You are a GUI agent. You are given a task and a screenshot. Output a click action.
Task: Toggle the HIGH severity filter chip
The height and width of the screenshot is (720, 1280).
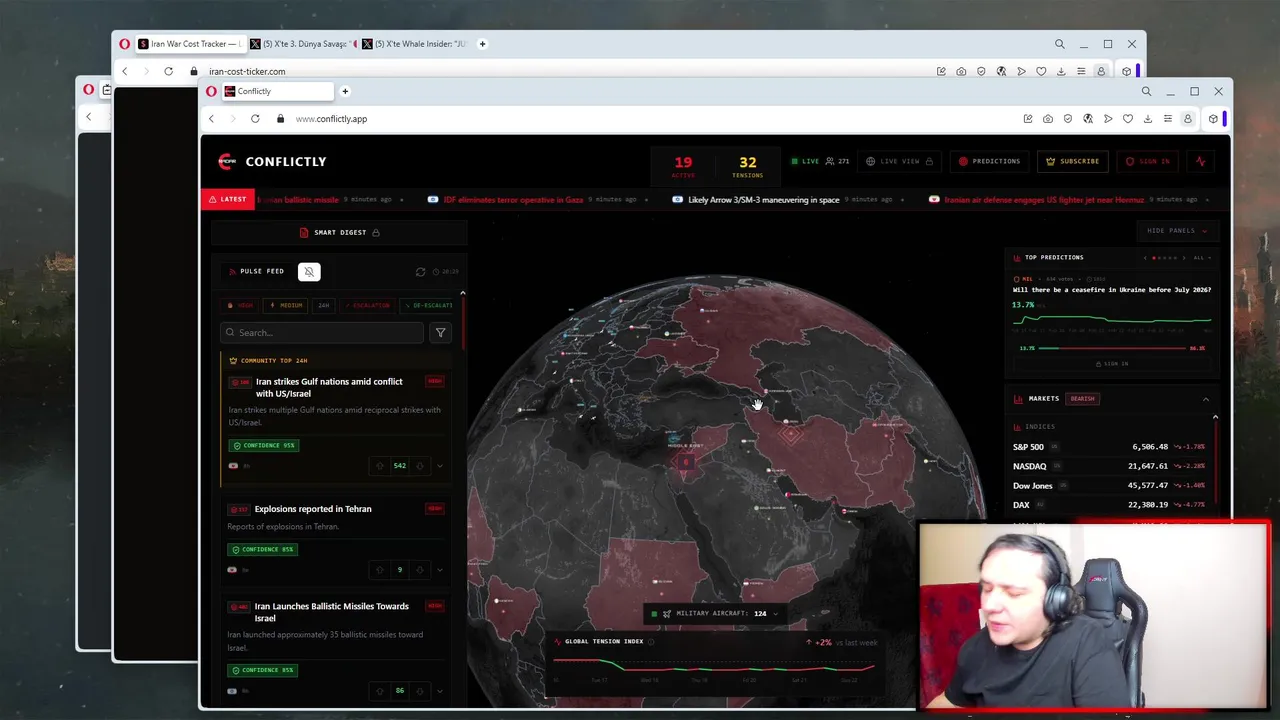(x=240, y=305)
